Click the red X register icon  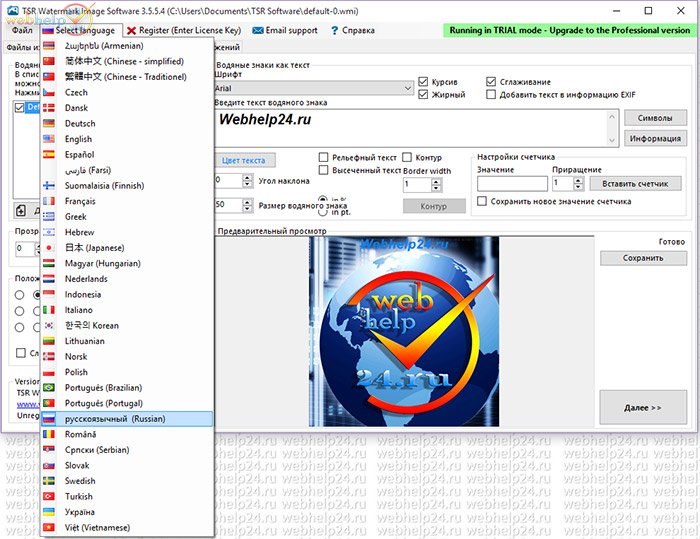pyautogui.click(x=131, y=30)
